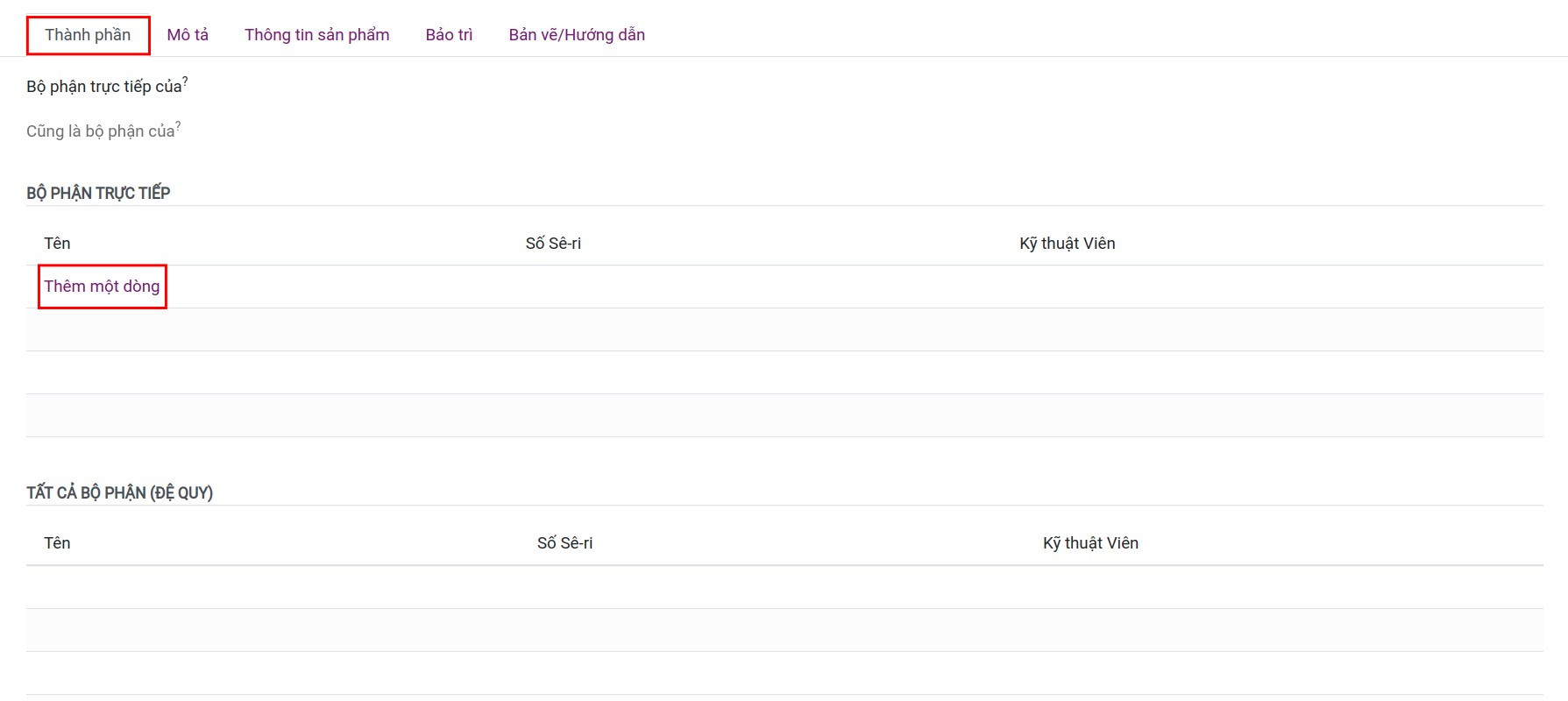Sort by Tên in the Tất cả bộ phận table
The height and width of the screenshot is (701, 1568).
57,543
